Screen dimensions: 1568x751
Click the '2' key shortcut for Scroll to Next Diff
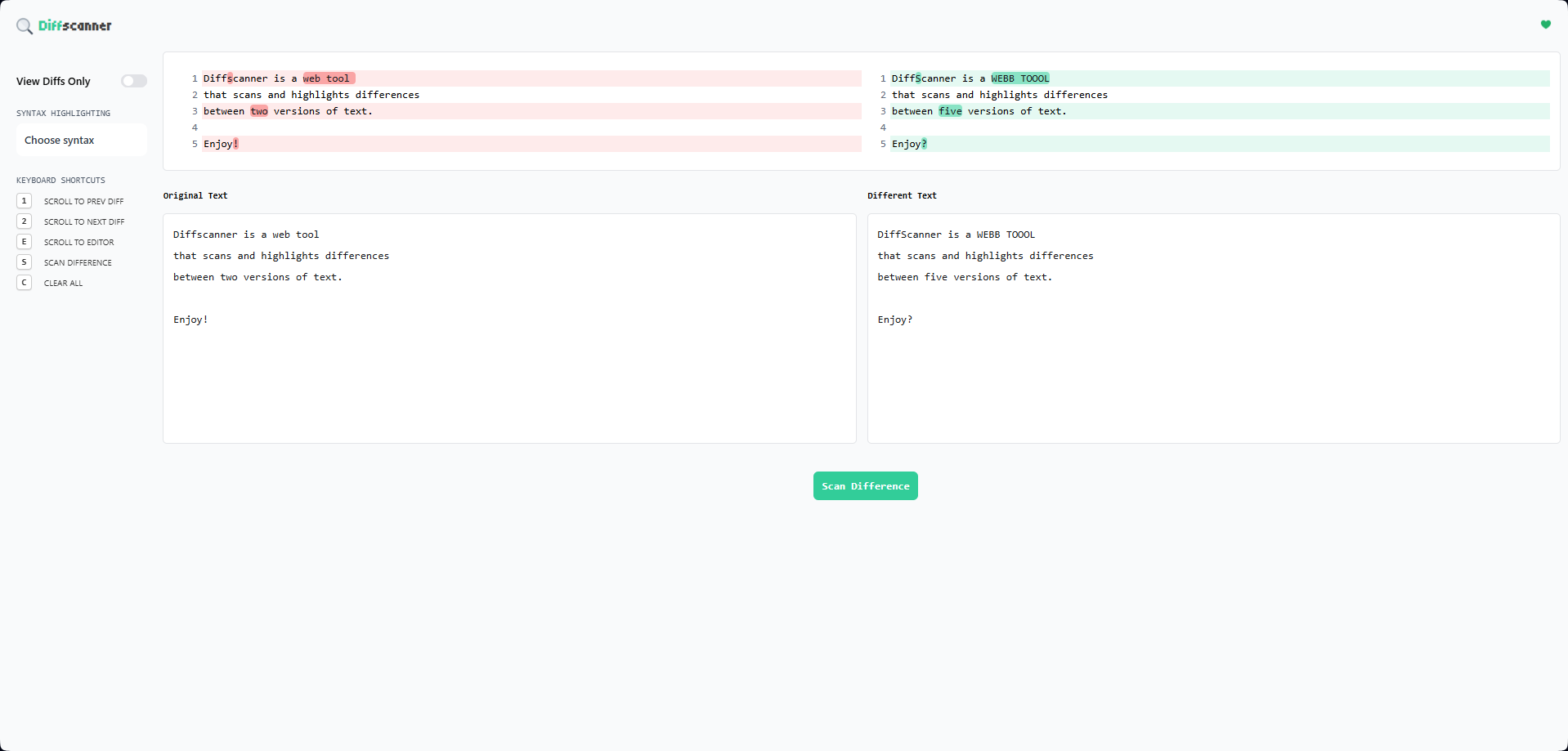pyautogui.click(x=25, y=221)
